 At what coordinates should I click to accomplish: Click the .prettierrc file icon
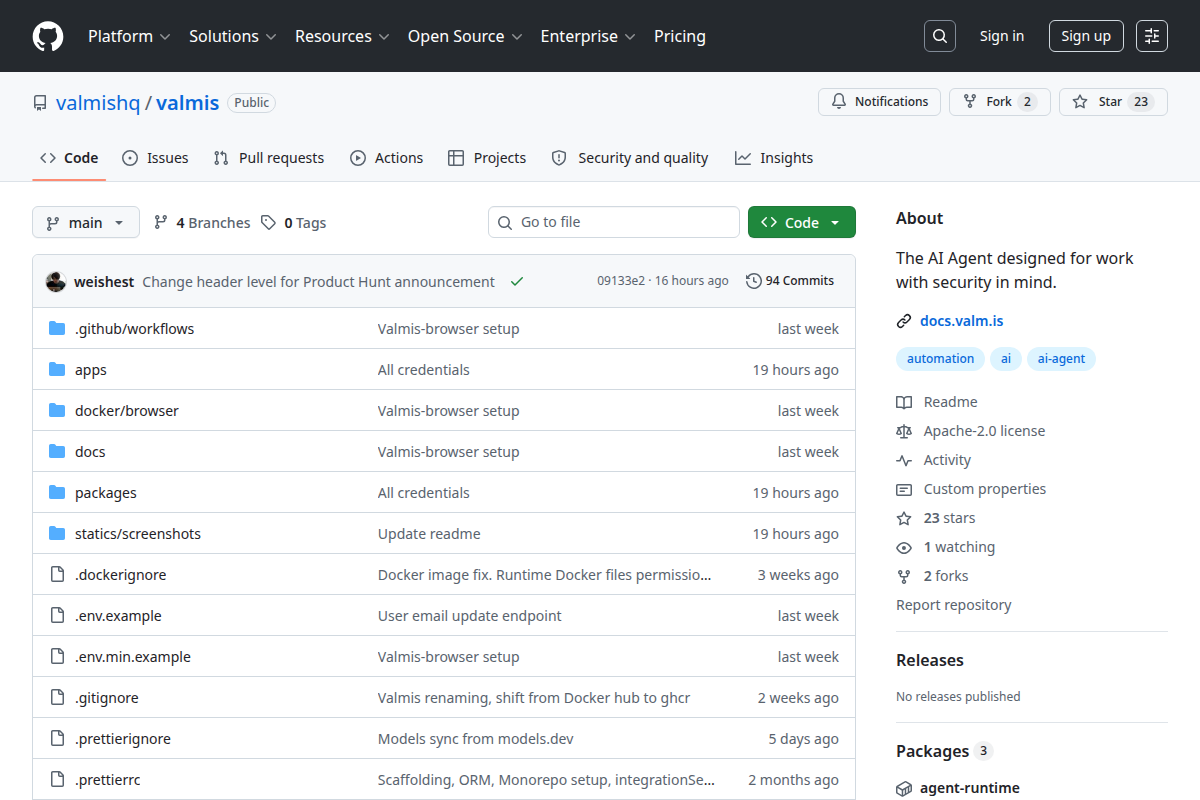tap(57, 779)
